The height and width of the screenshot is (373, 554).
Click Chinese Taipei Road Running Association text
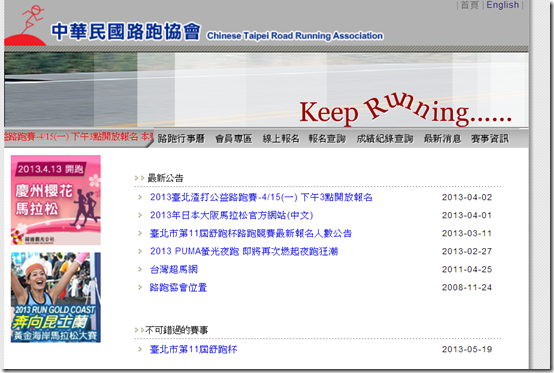[x=295, y=36]
